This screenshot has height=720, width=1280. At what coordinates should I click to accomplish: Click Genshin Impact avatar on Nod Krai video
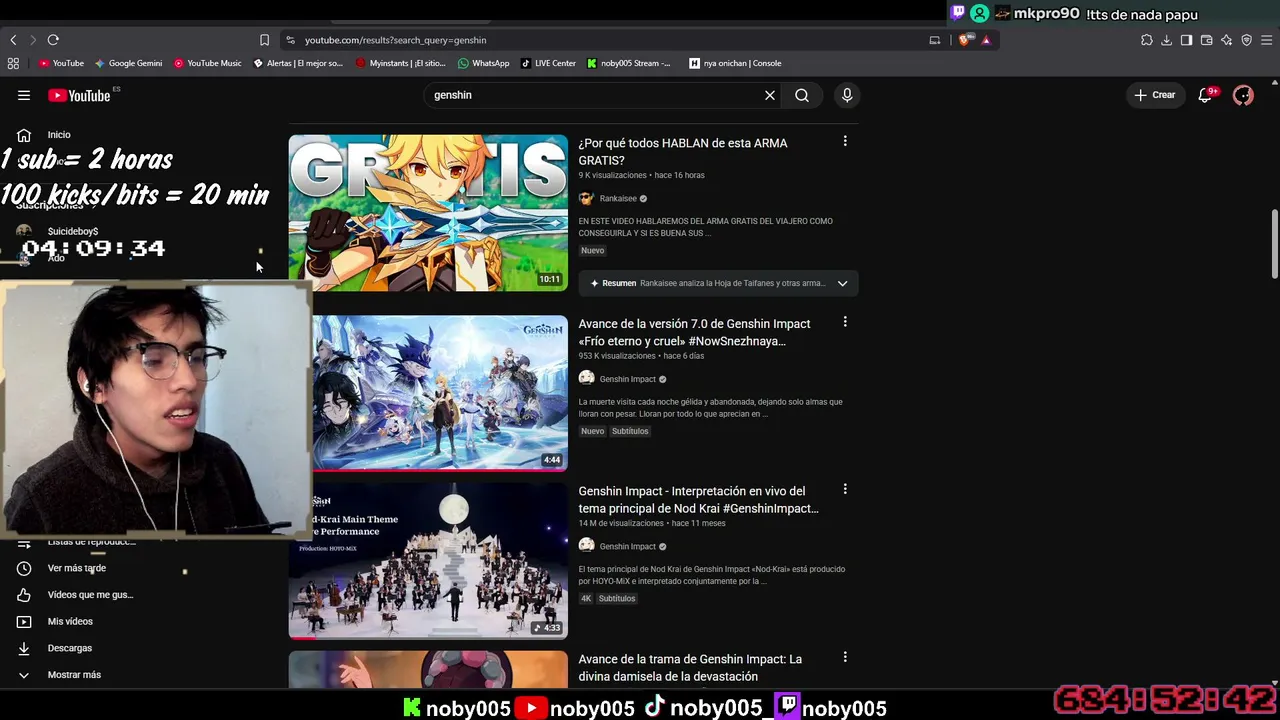point(586,546)
